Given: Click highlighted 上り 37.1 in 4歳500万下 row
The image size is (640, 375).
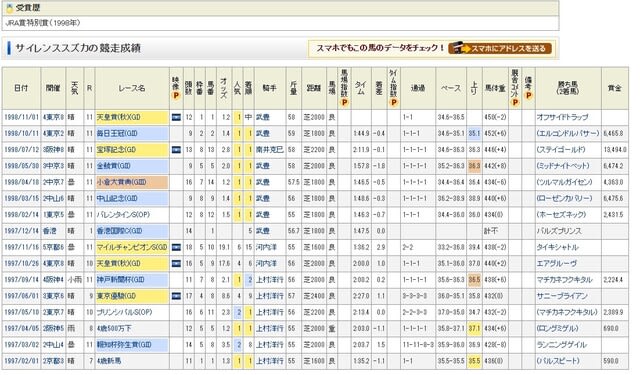Looking at the screenshot, I should pos(474,328).
